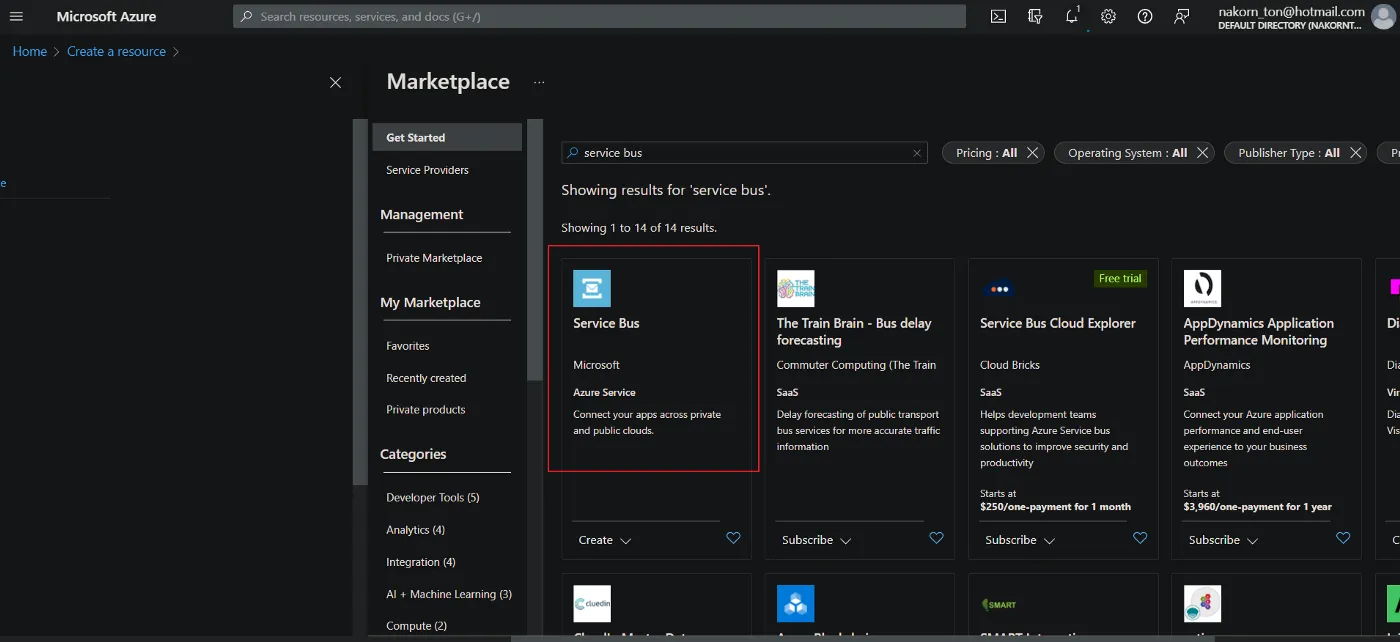Focus the global search resources box
The height and width of the screenshot is (642, 1400).
(x=599, y=16)
